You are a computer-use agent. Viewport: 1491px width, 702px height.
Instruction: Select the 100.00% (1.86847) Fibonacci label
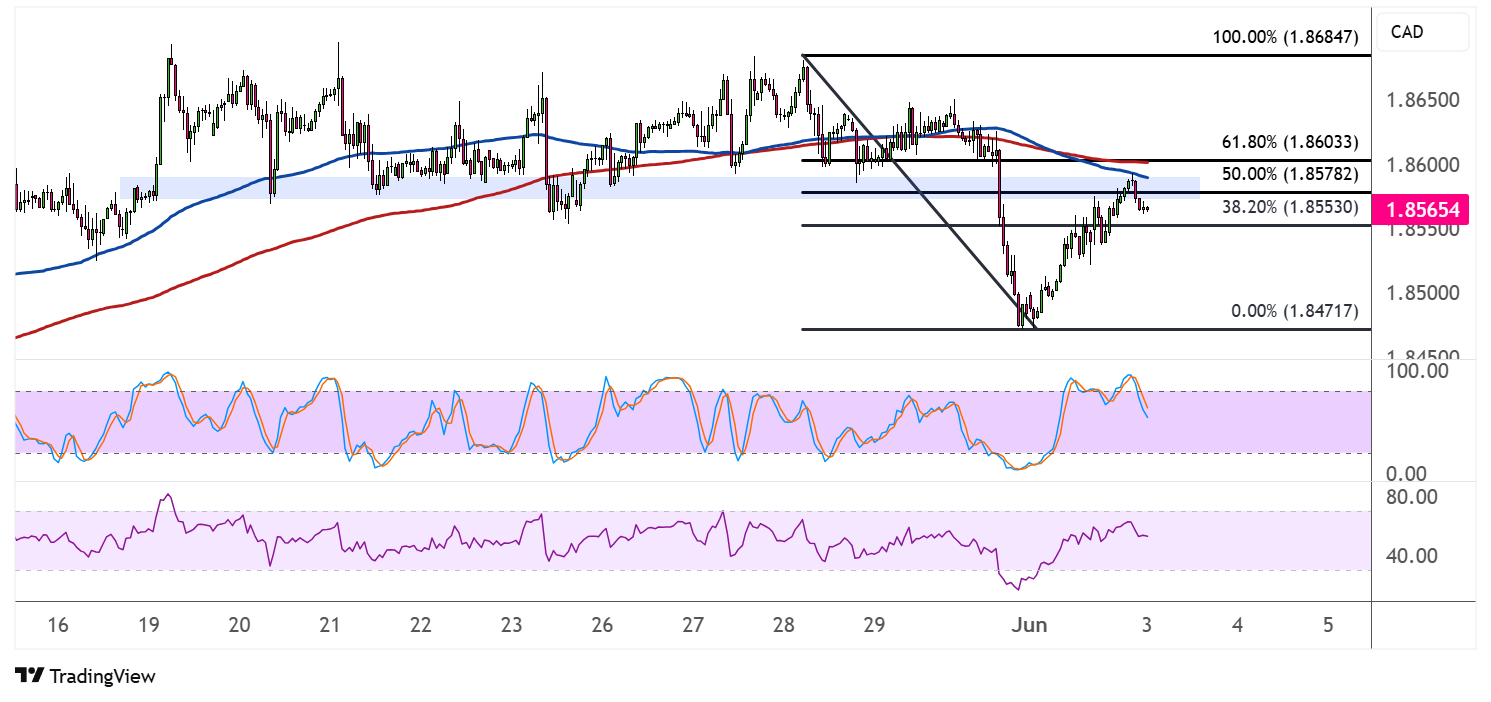1285,37
